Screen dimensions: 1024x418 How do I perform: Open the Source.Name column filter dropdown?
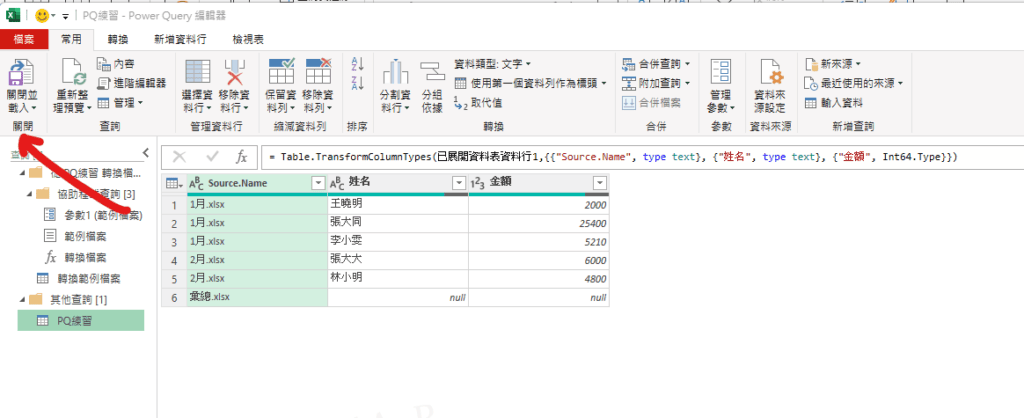318,183
